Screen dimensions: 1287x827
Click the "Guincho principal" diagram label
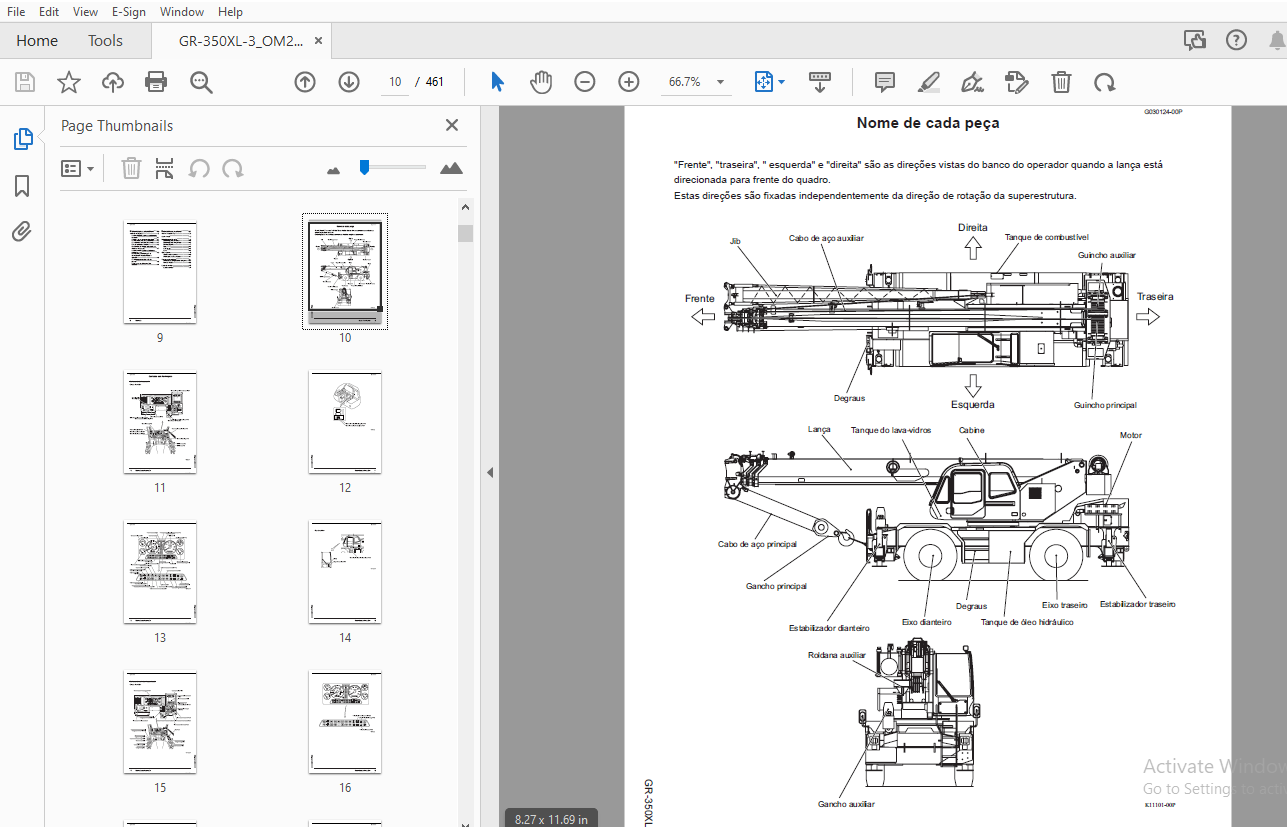(x=1105, y=405)
